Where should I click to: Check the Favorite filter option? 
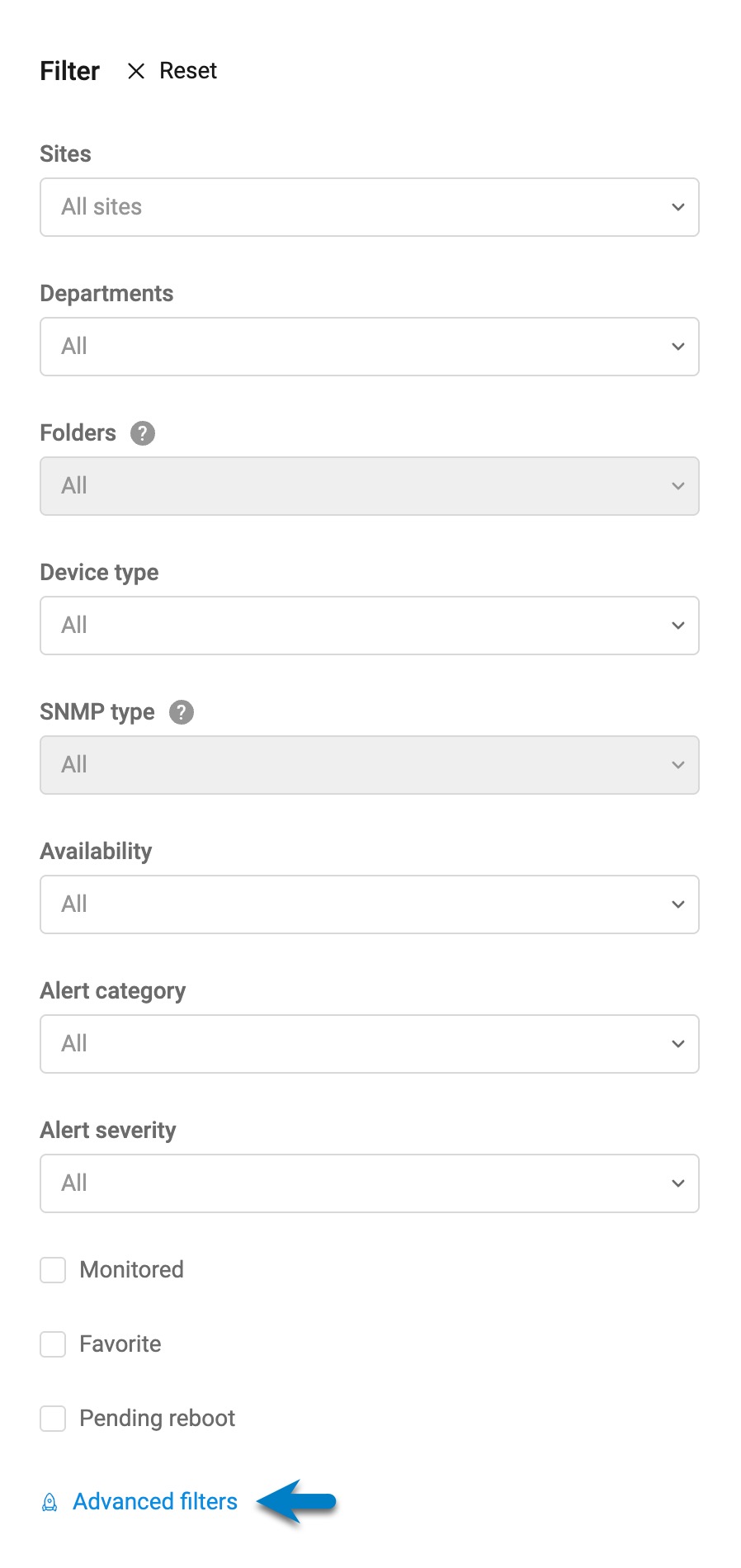[x=52, y=1344]
